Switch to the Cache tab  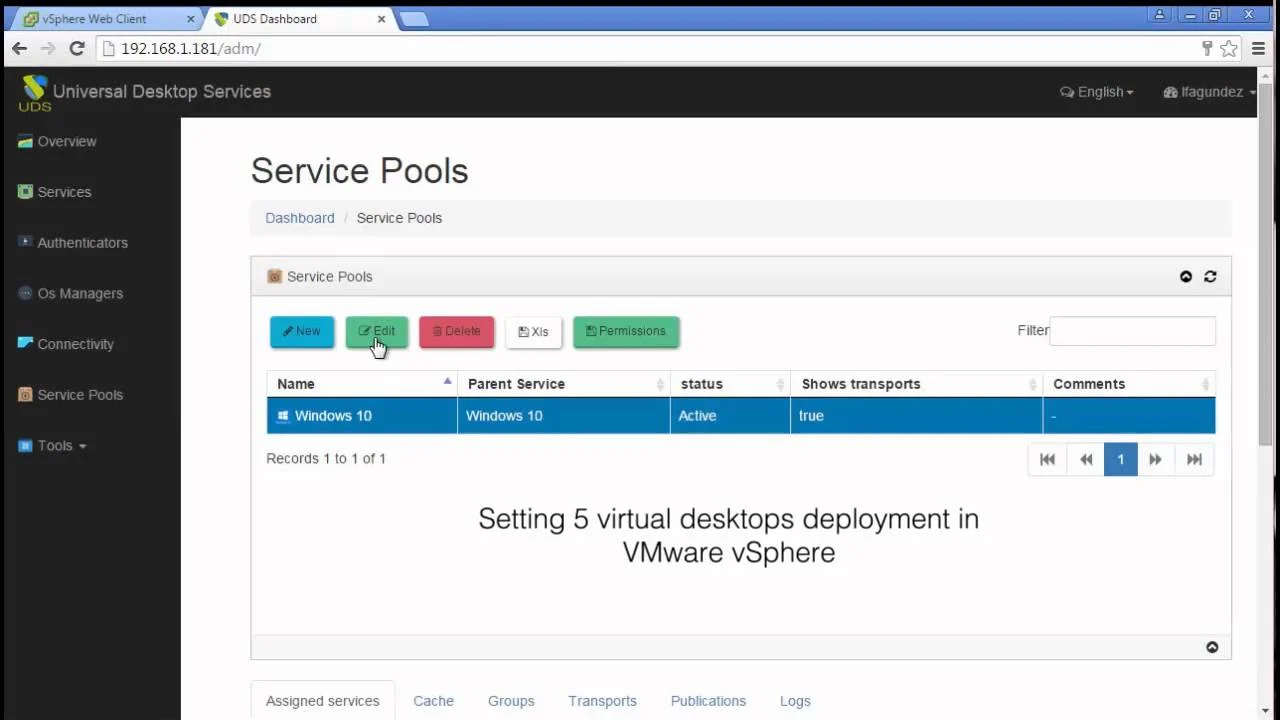(x=434, y=701)
